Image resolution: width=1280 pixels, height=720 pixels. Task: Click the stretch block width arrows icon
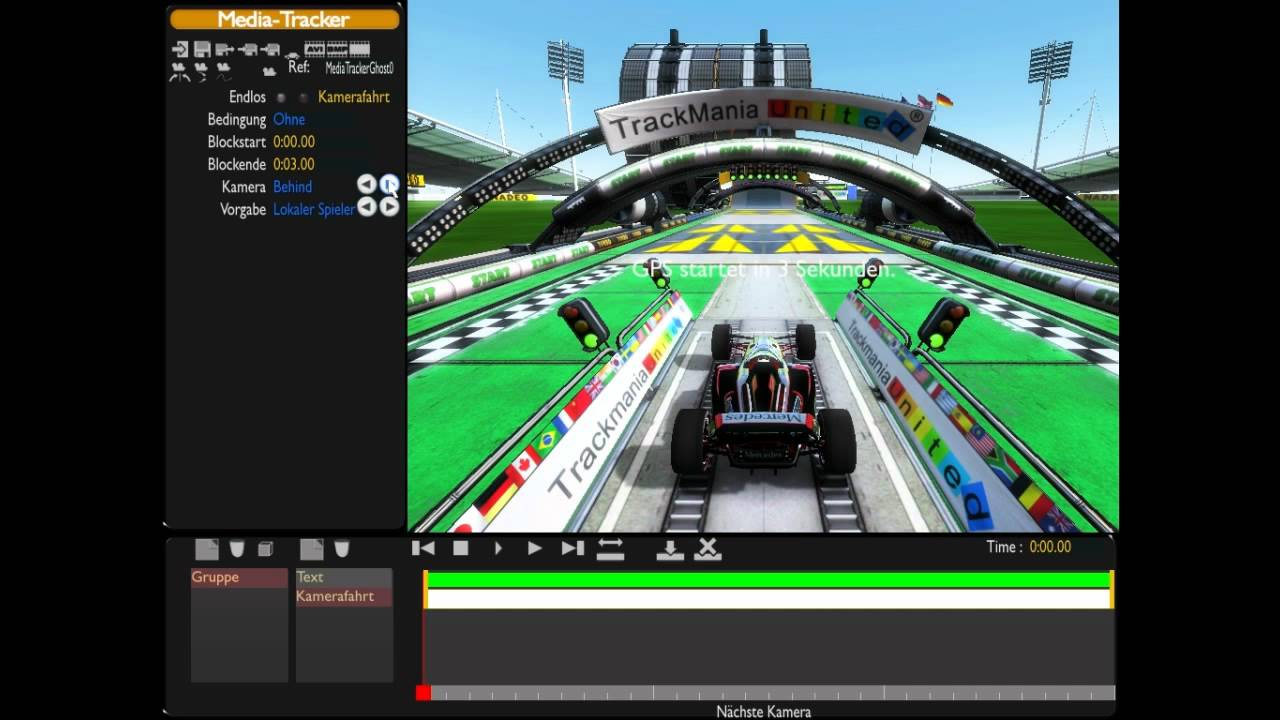point(611,548)
